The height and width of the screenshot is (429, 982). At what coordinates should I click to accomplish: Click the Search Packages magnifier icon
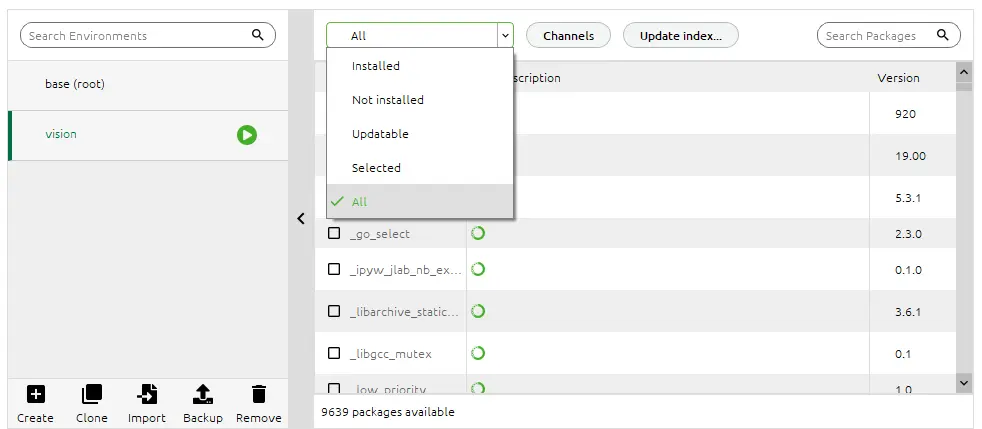point(942,35)
